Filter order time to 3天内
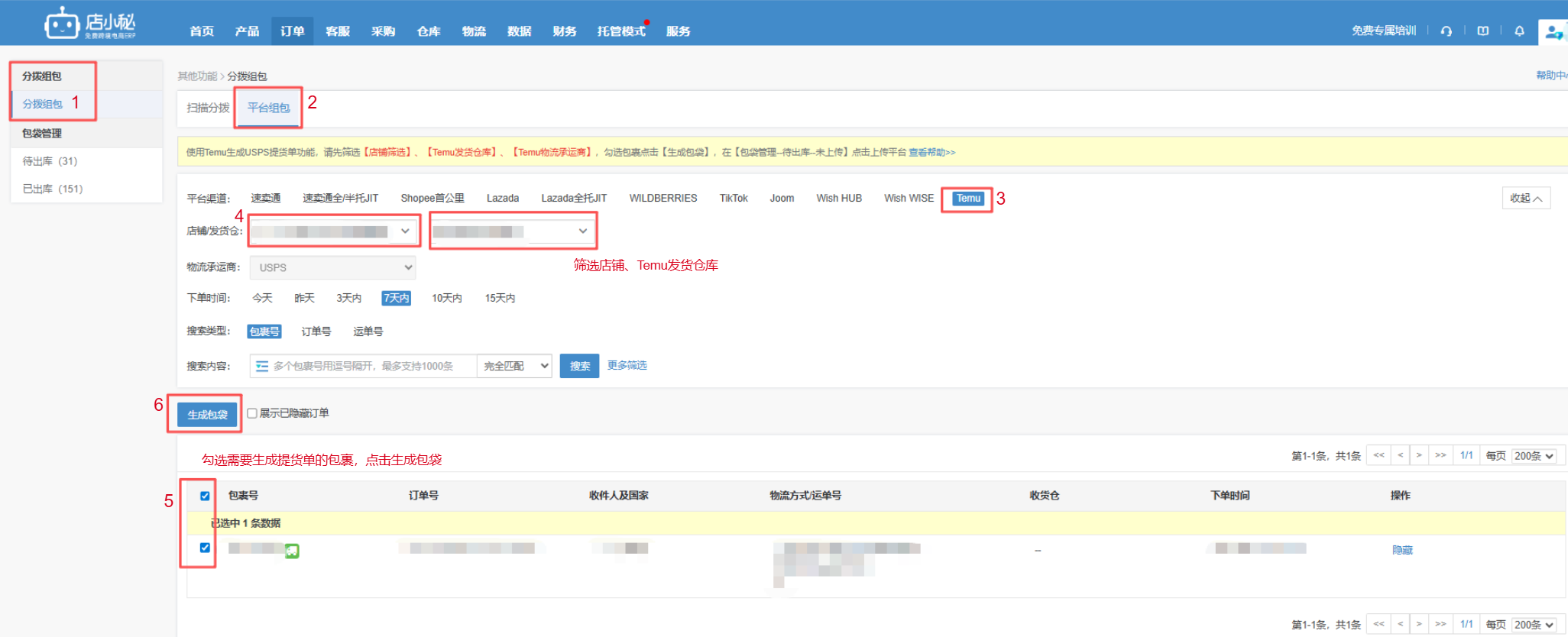 348,298
